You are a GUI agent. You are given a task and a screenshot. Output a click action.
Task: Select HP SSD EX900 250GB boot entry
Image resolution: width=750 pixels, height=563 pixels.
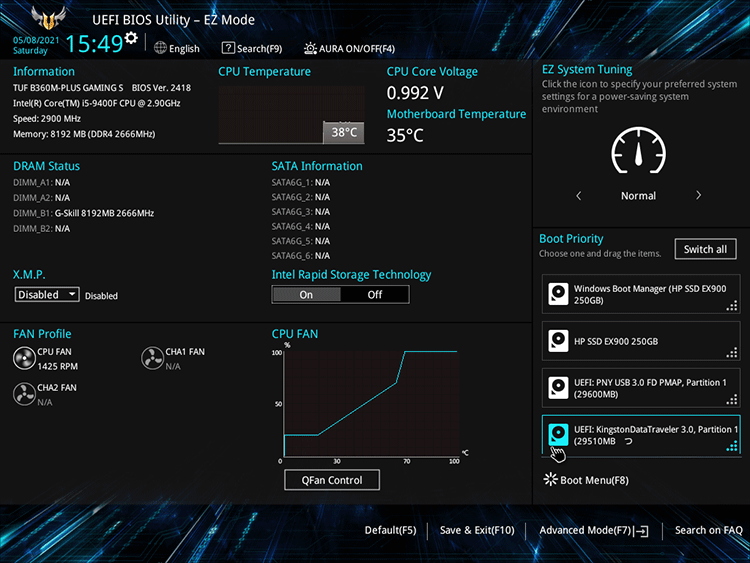point(641,341)
